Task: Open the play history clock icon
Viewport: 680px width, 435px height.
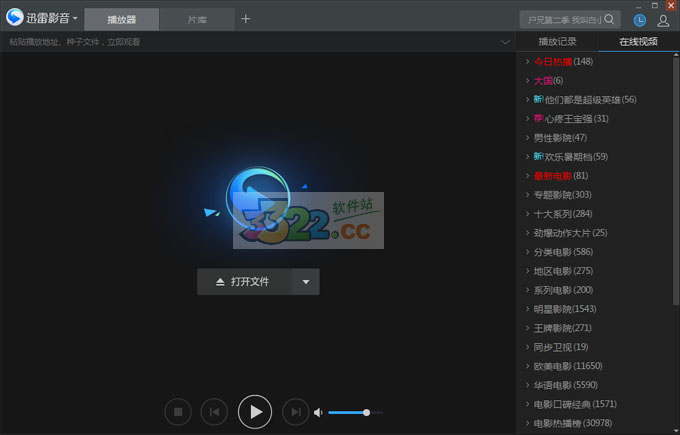Action: tap(640, 20)
